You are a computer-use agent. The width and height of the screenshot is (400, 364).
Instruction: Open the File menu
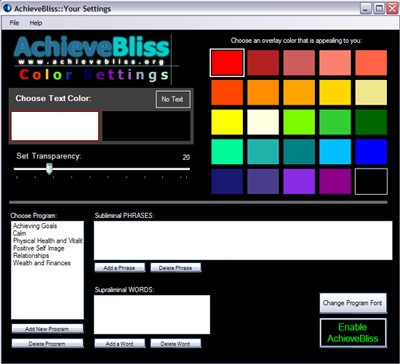(x=14, y=23)
